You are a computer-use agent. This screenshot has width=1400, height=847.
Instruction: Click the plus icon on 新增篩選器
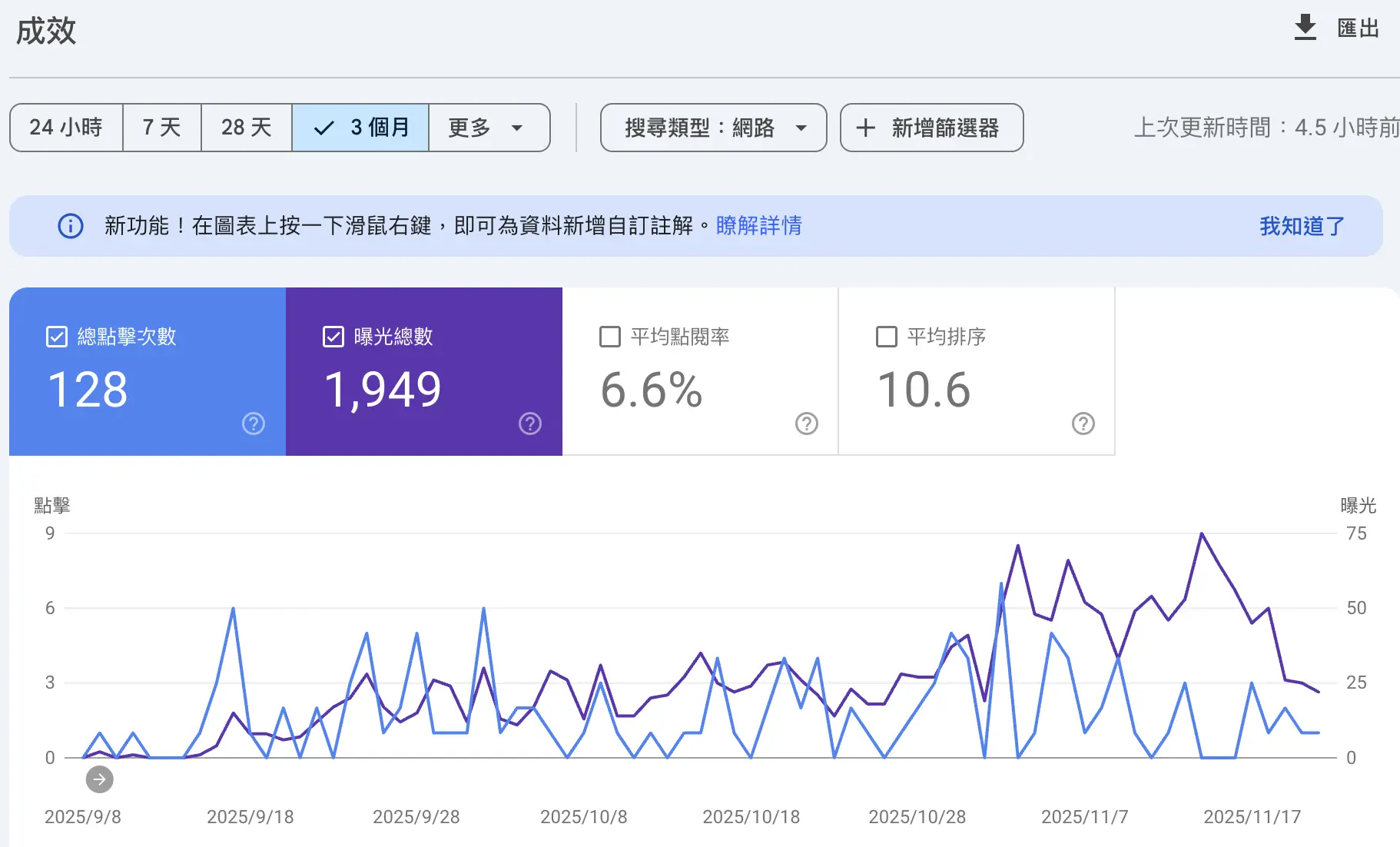(868, 128)
